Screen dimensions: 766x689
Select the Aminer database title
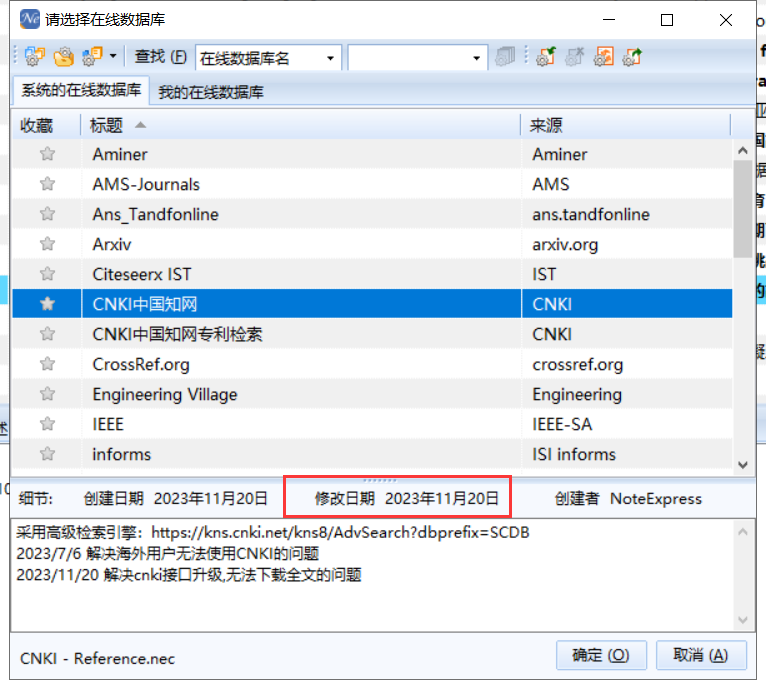(x=120, y=154)
